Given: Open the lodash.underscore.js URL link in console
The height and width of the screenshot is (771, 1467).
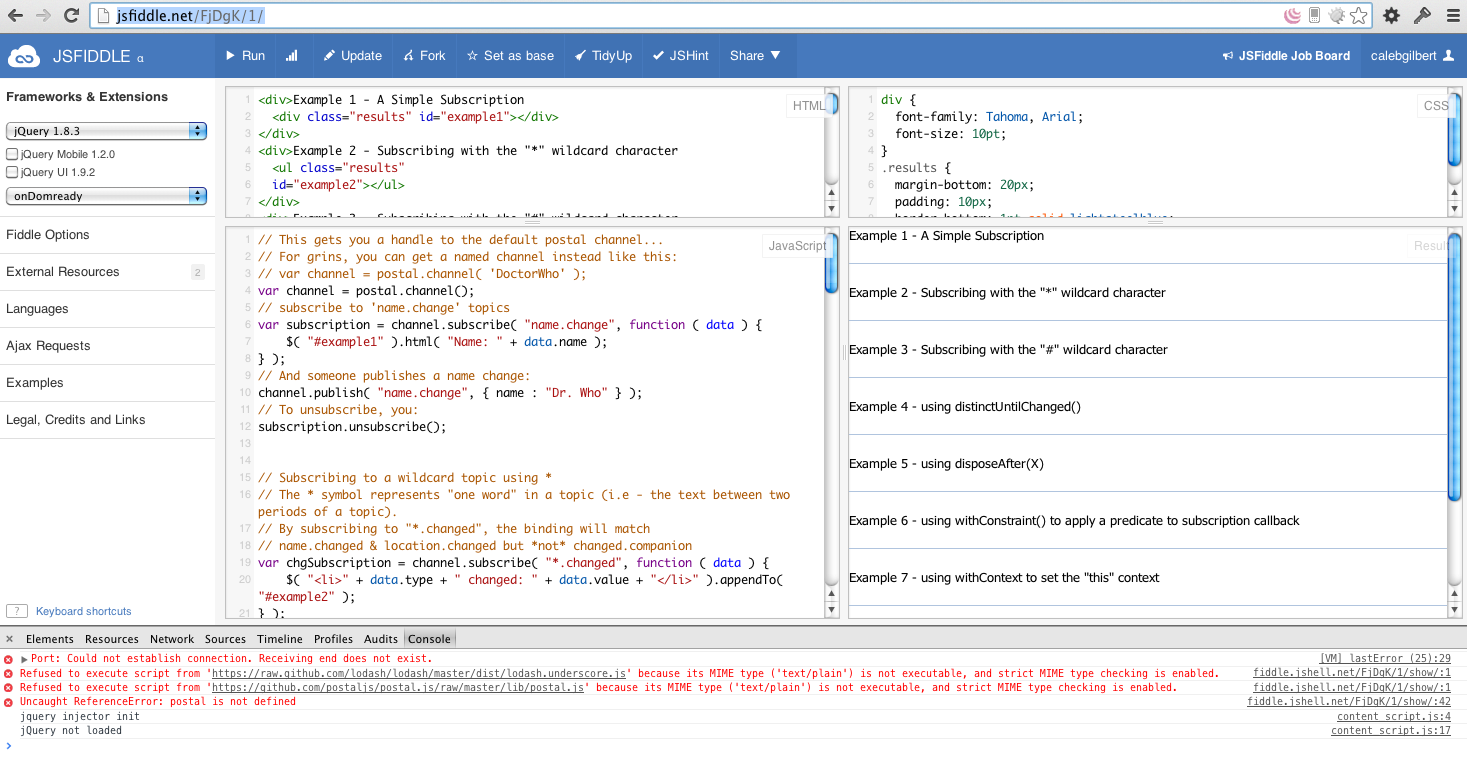Looking at the screenshot, I should tap(417, 674).
